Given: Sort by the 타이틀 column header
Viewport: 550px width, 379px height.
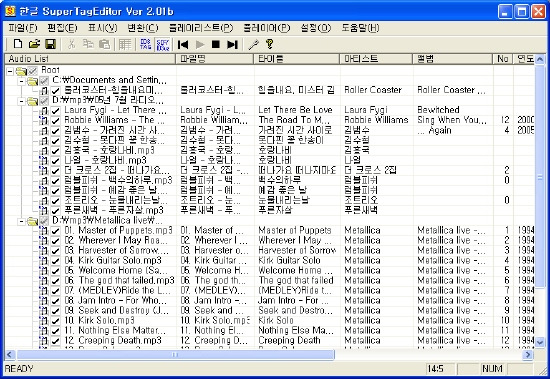Looking at the screenshot, I should [297, 59].
